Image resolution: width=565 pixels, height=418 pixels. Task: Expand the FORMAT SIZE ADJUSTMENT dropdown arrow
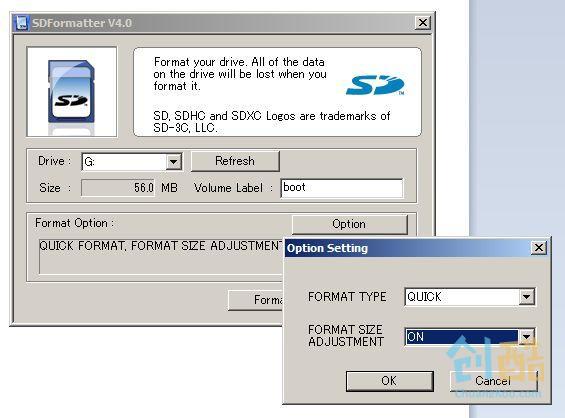526,337
